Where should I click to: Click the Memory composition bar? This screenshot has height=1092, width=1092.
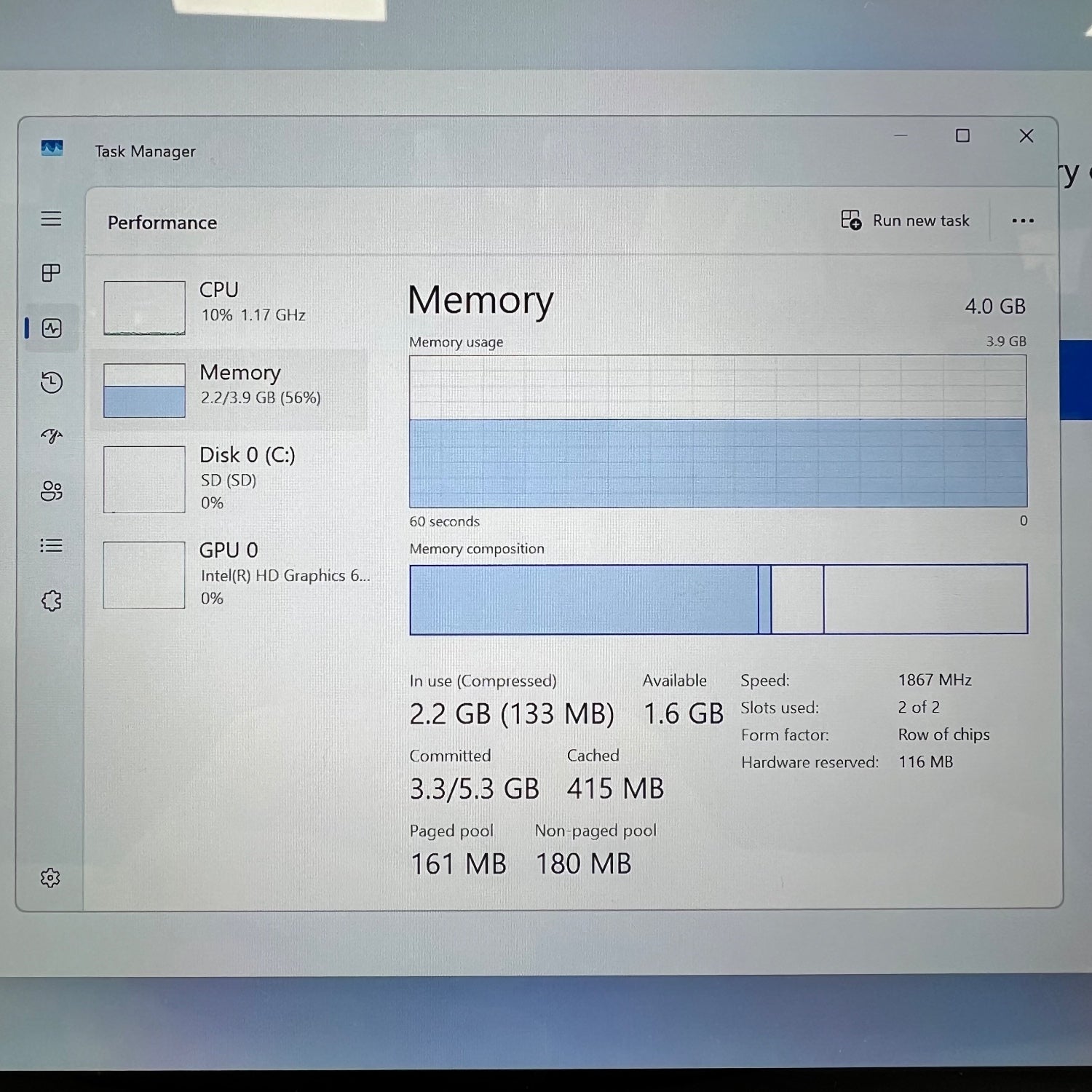(x=719, y=599)
